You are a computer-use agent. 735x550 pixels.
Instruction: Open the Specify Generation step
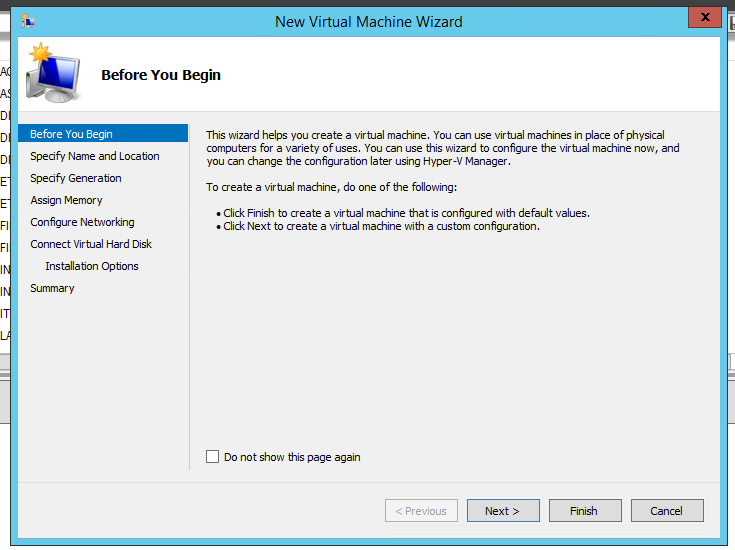75,178
